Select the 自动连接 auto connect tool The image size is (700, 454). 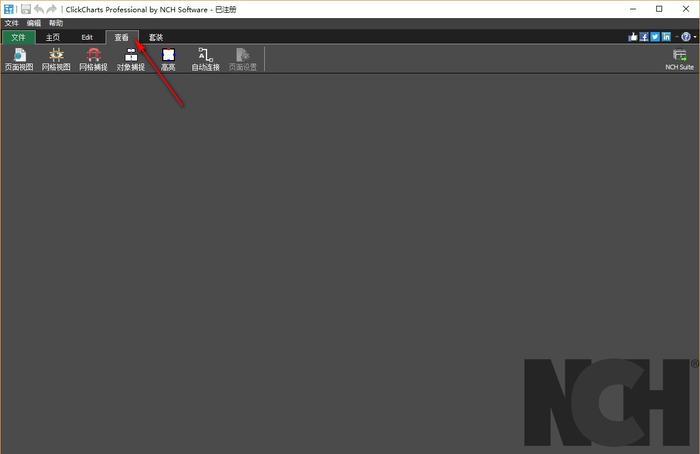pos(205,59)
